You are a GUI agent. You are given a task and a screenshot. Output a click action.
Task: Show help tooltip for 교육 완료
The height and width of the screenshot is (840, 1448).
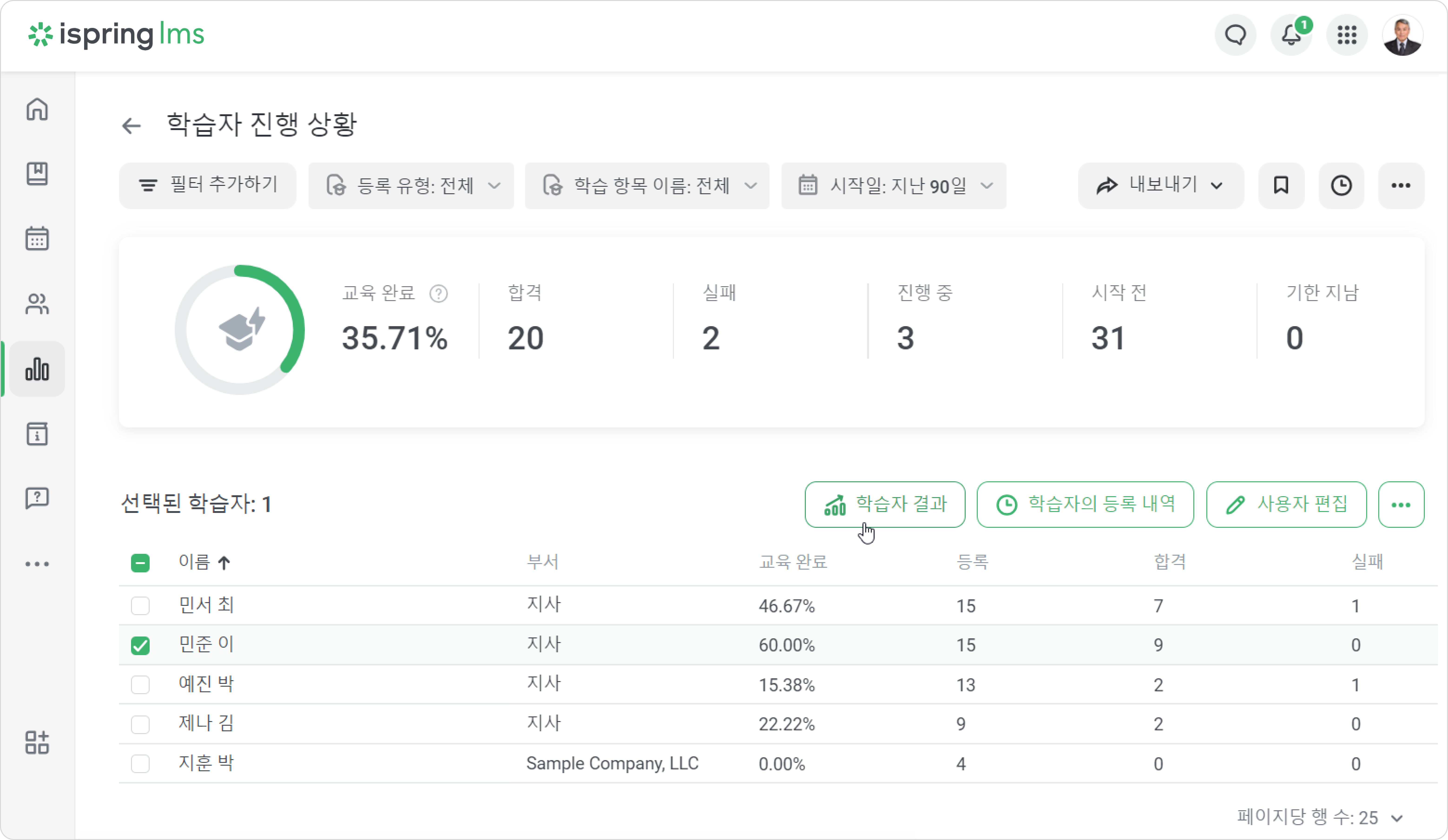(x=438, y=294)
